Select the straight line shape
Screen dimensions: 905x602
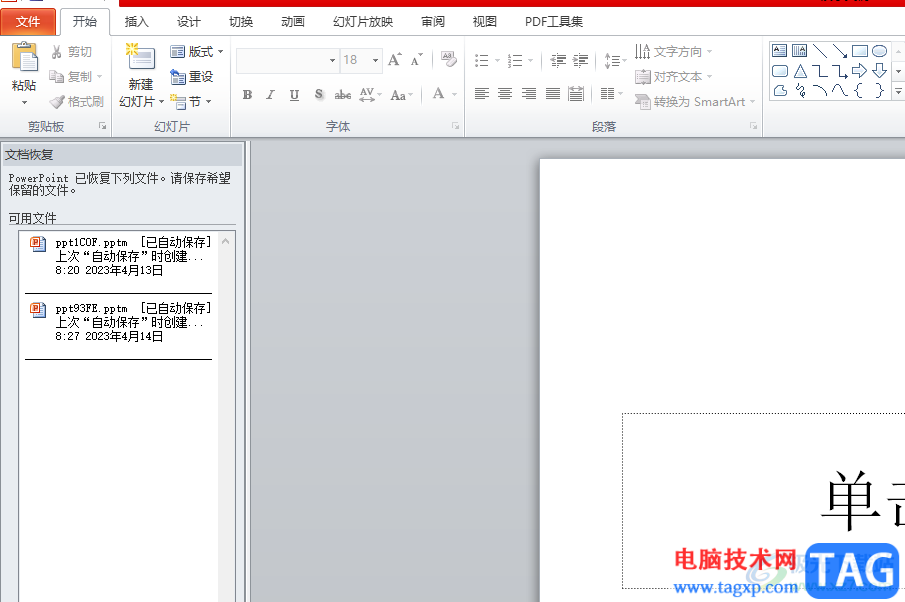pyautogui.click(x=820, y=51)
